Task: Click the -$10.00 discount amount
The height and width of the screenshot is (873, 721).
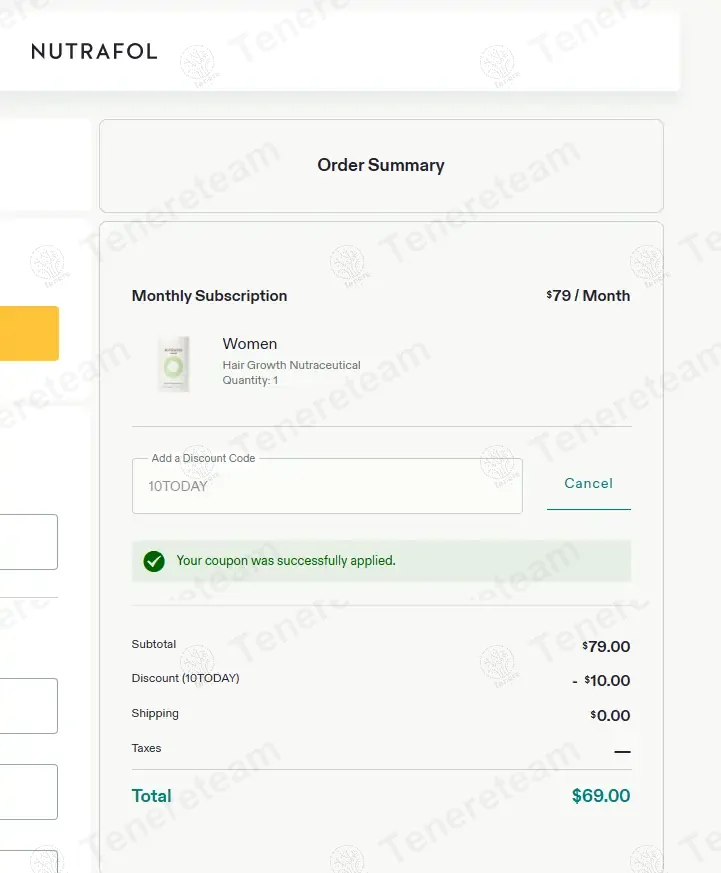Action: coord(601,681)
